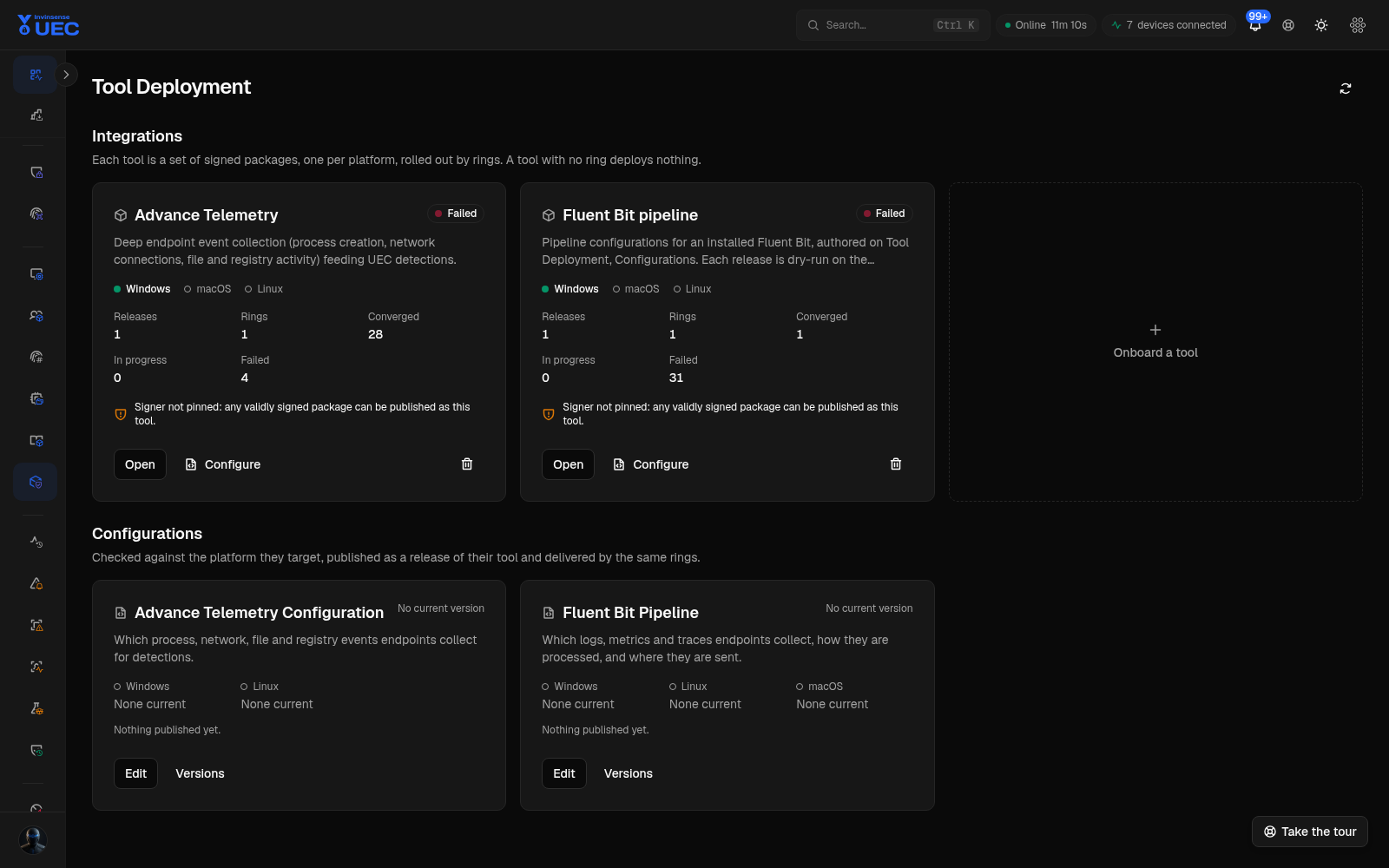Open the Advance Telemetry tool
This screenshot has height=868, width=1389.
click(x=140, y=464)
